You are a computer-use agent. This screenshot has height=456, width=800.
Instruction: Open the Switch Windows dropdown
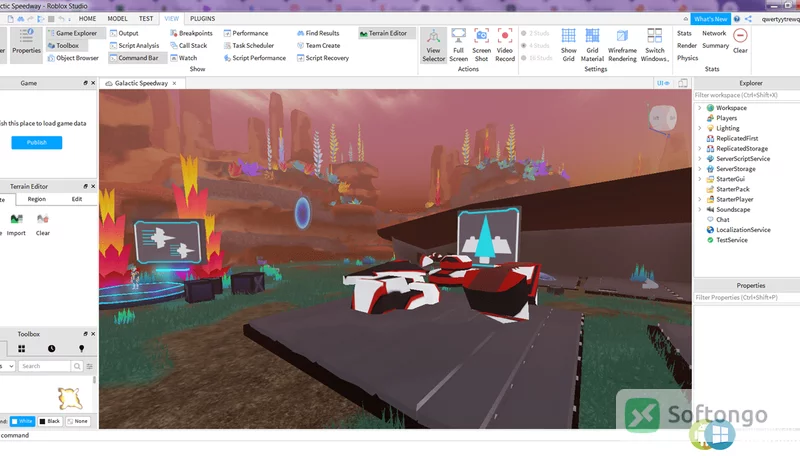coord(655,45)
